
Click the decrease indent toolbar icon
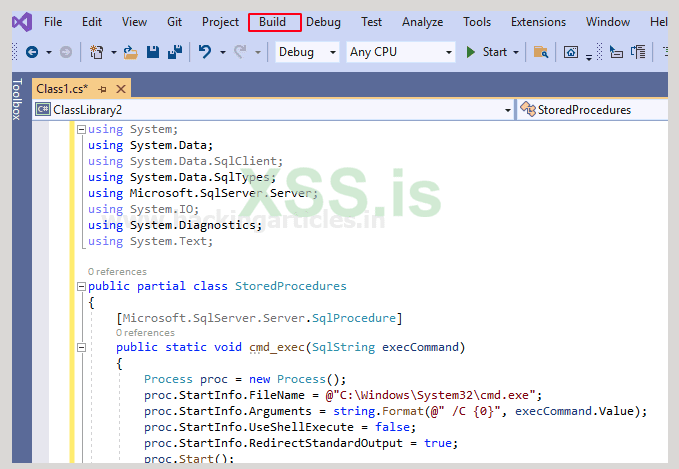click(x=616, y=52)
